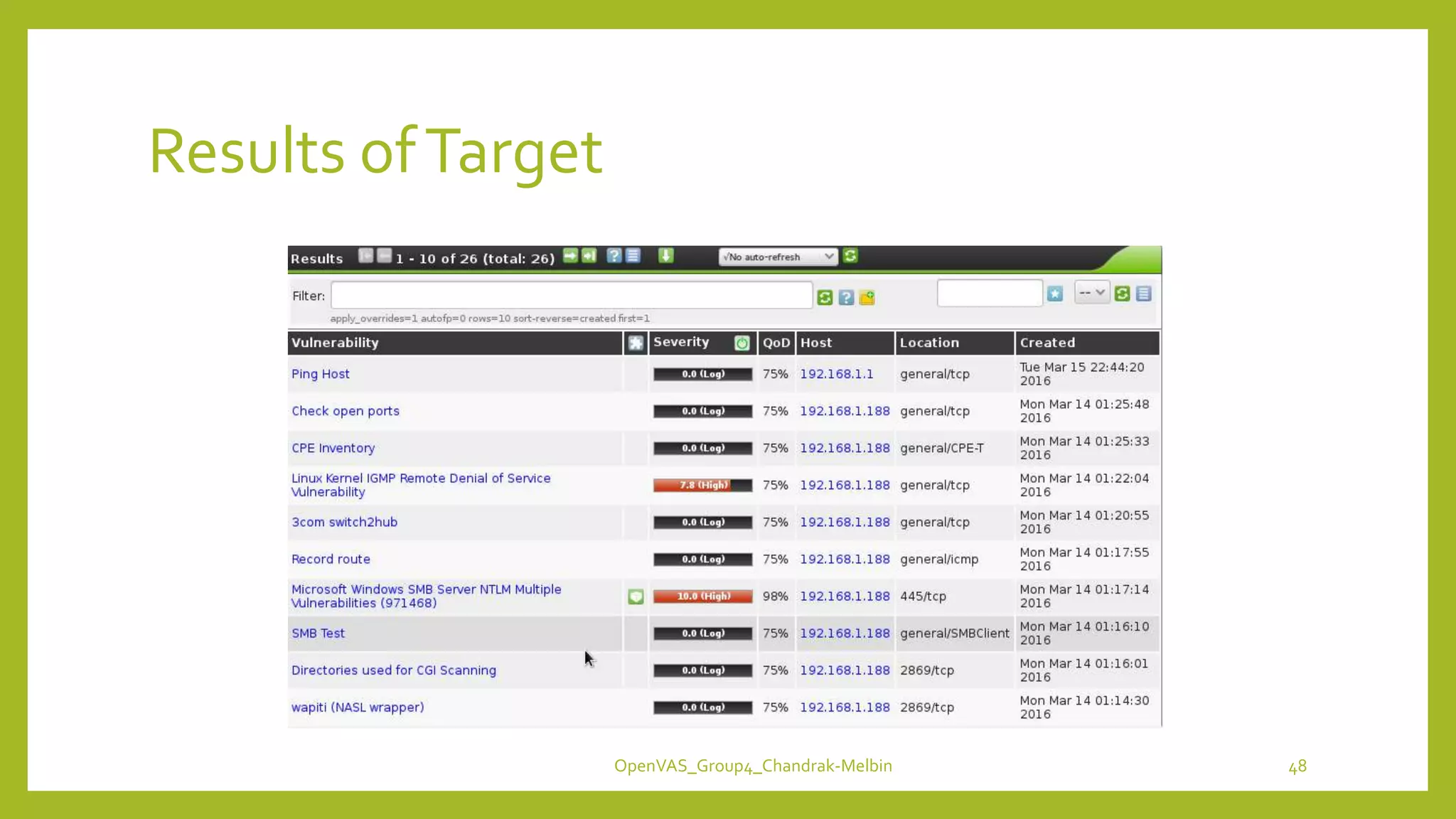Viewport: 1456px width, 819px height.
Task: Go to next results page arrow
Action: coord(570,256)
